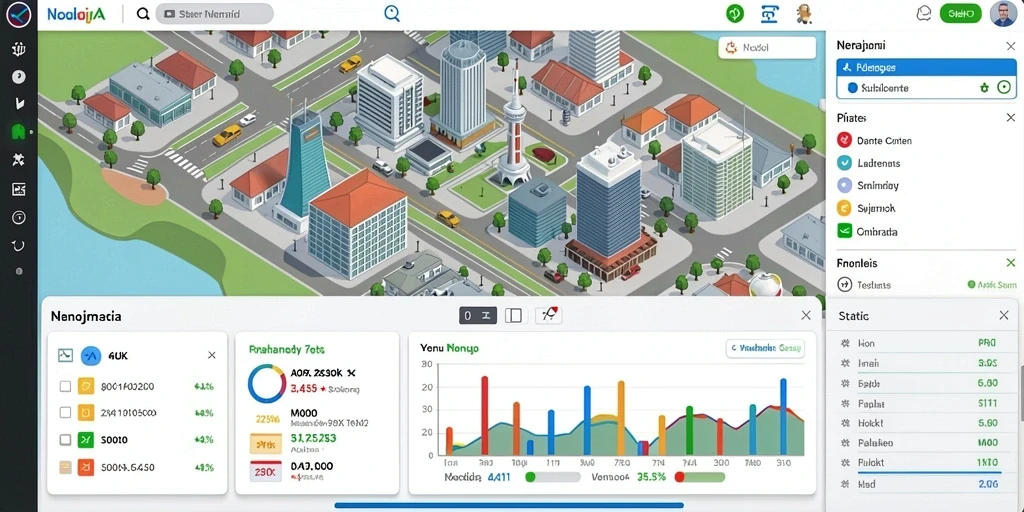Open the chat bubble icon near the profile
The height and width of the screenshot is (512, 1024).
point(923,14)
